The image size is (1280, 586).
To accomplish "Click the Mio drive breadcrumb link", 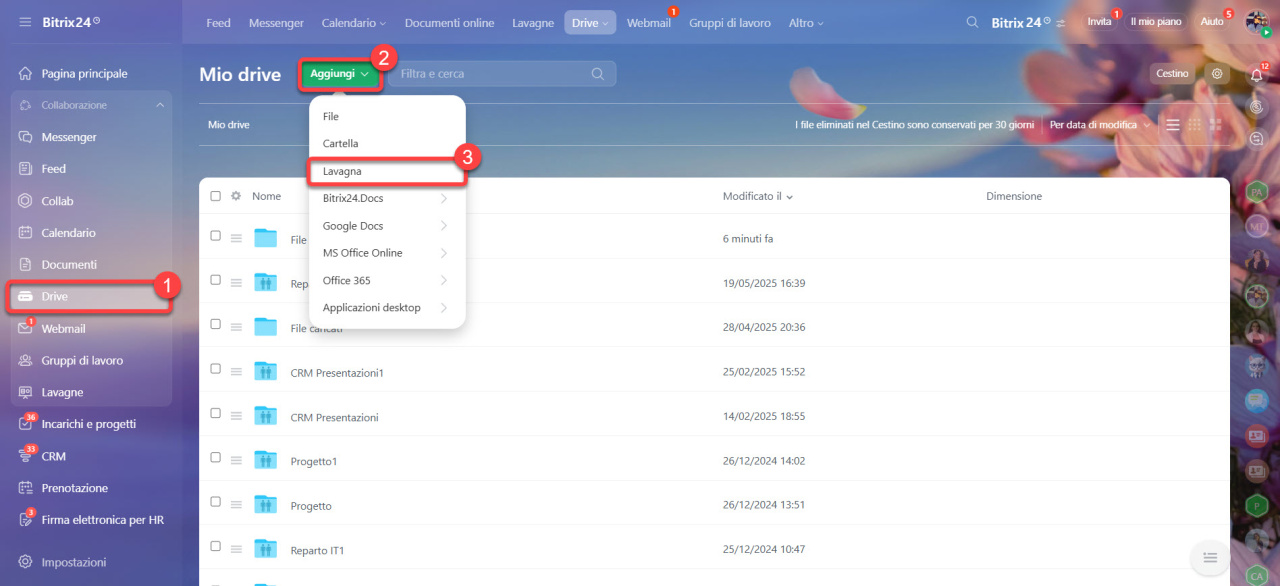I will pos(228,125).
